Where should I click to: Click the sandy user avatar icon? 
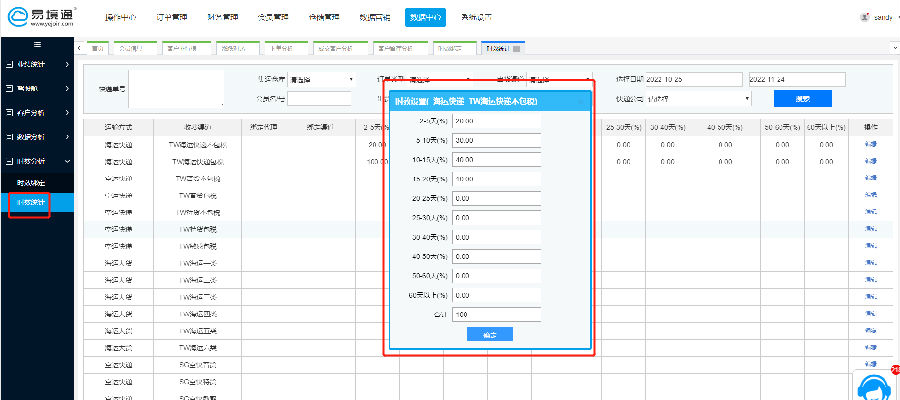pyautogui.click(x=864, y=17)
